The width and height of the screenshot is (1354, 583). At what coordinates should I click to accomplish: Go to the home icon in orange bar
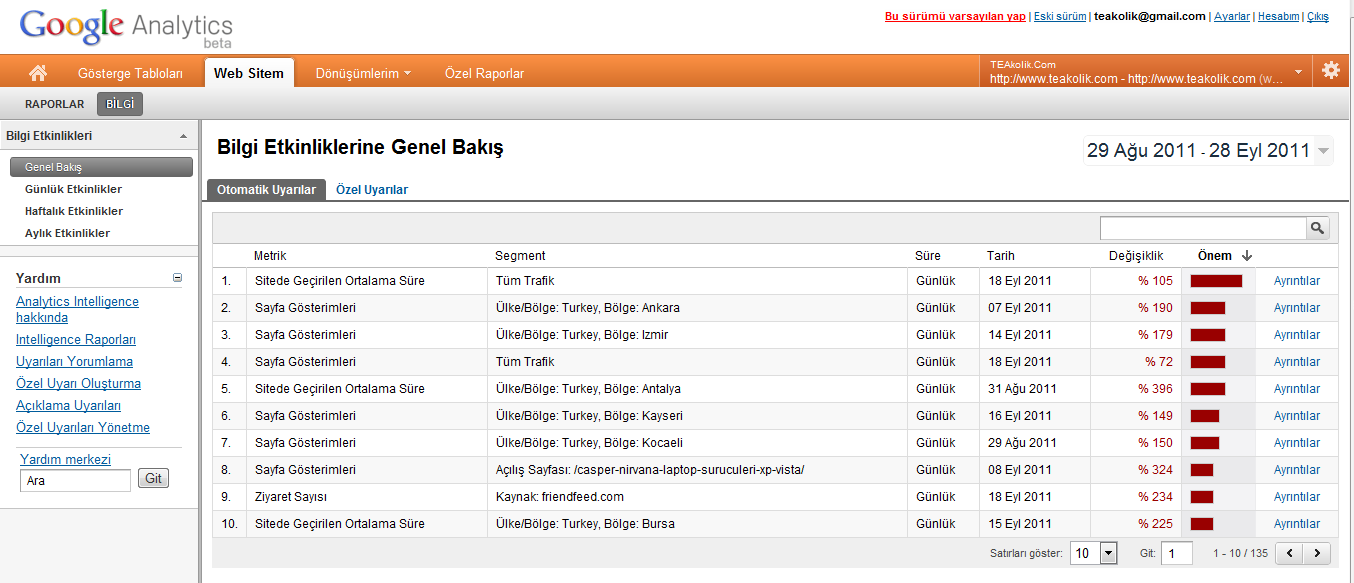click(38, 73)
